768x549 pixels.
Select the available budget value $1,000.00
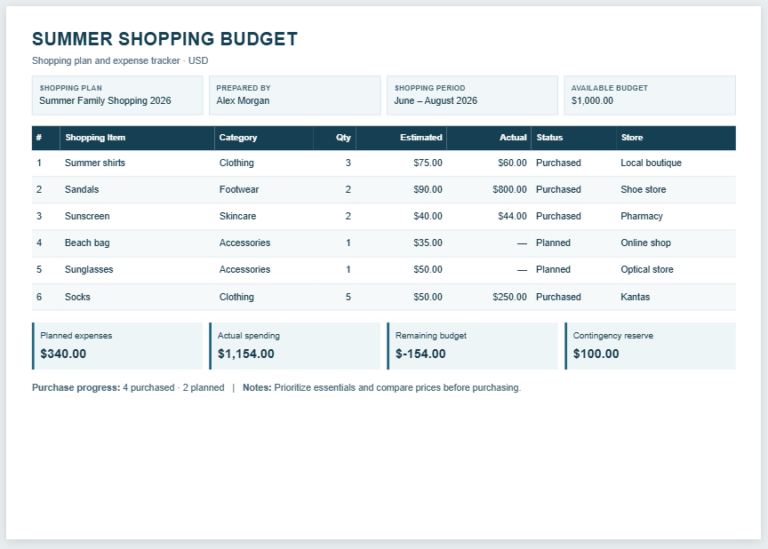[592, 101]
